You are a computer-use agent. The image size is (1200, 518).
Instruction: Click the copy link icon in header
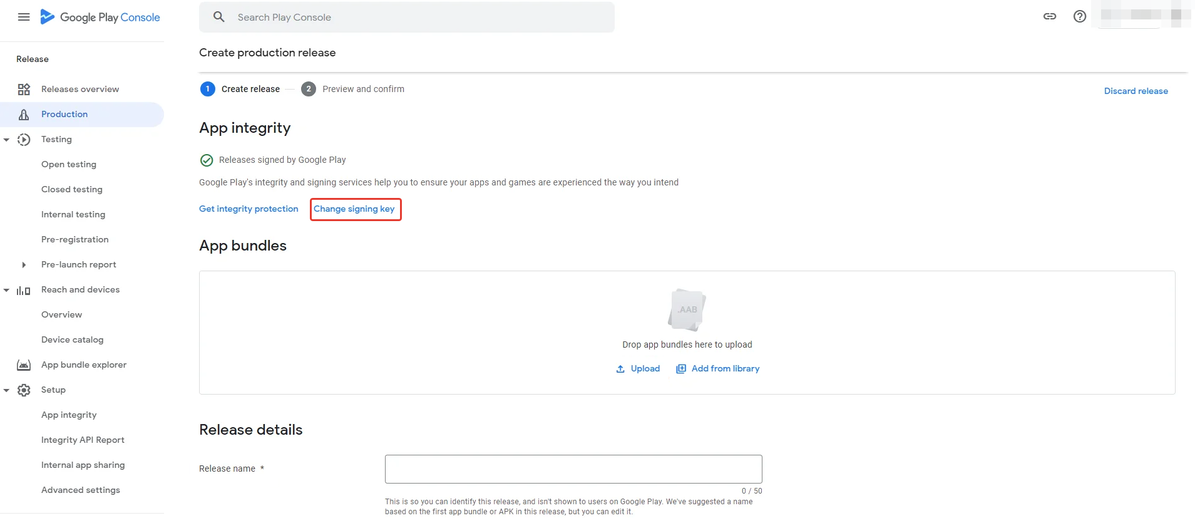point(1050,17)
